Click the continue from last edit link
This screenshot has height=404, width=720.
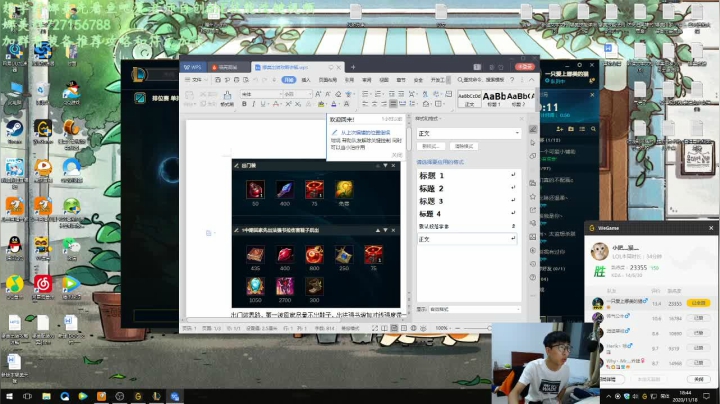pyautogui.click(x=365, y=133)
